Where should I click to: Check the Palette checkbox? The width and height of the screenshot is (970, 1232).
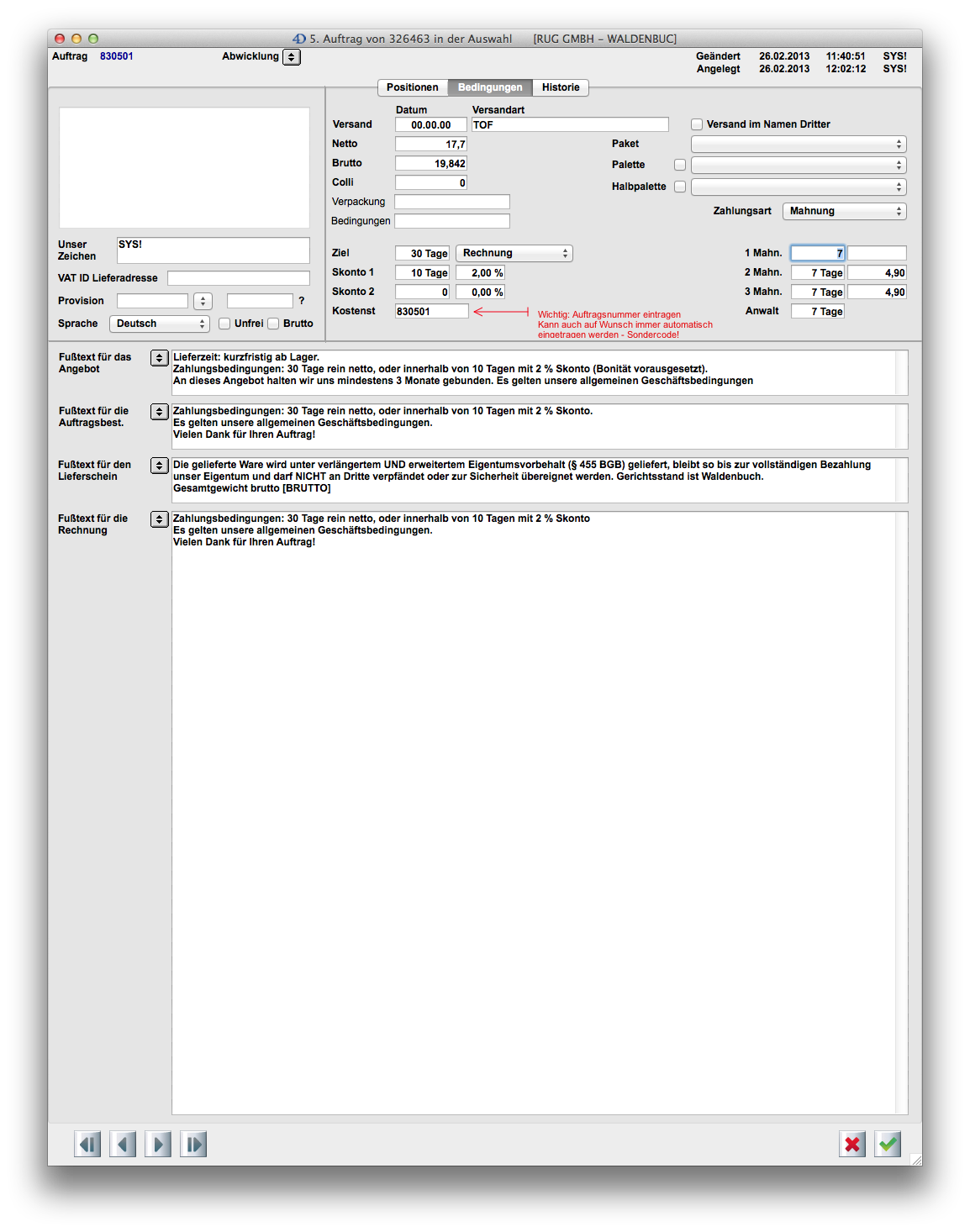(x=680, y=165)
